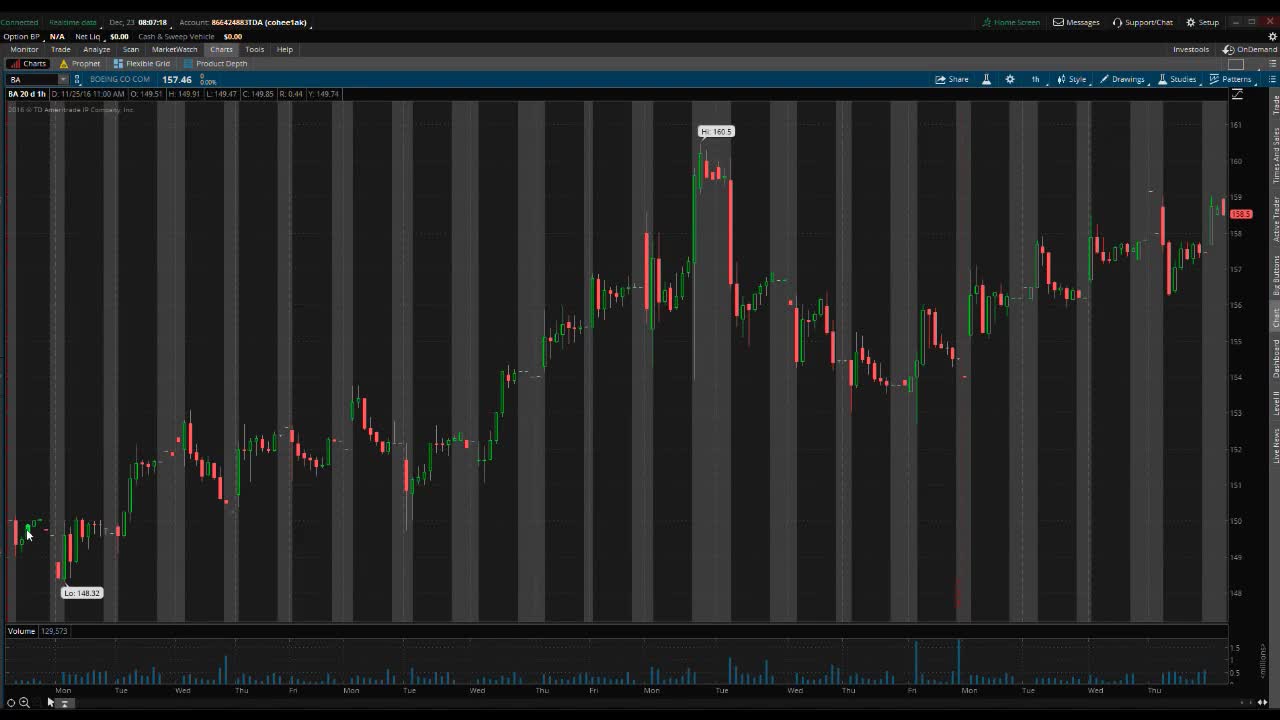Click the chart scroll handle at the bottom left

point(63,703)
